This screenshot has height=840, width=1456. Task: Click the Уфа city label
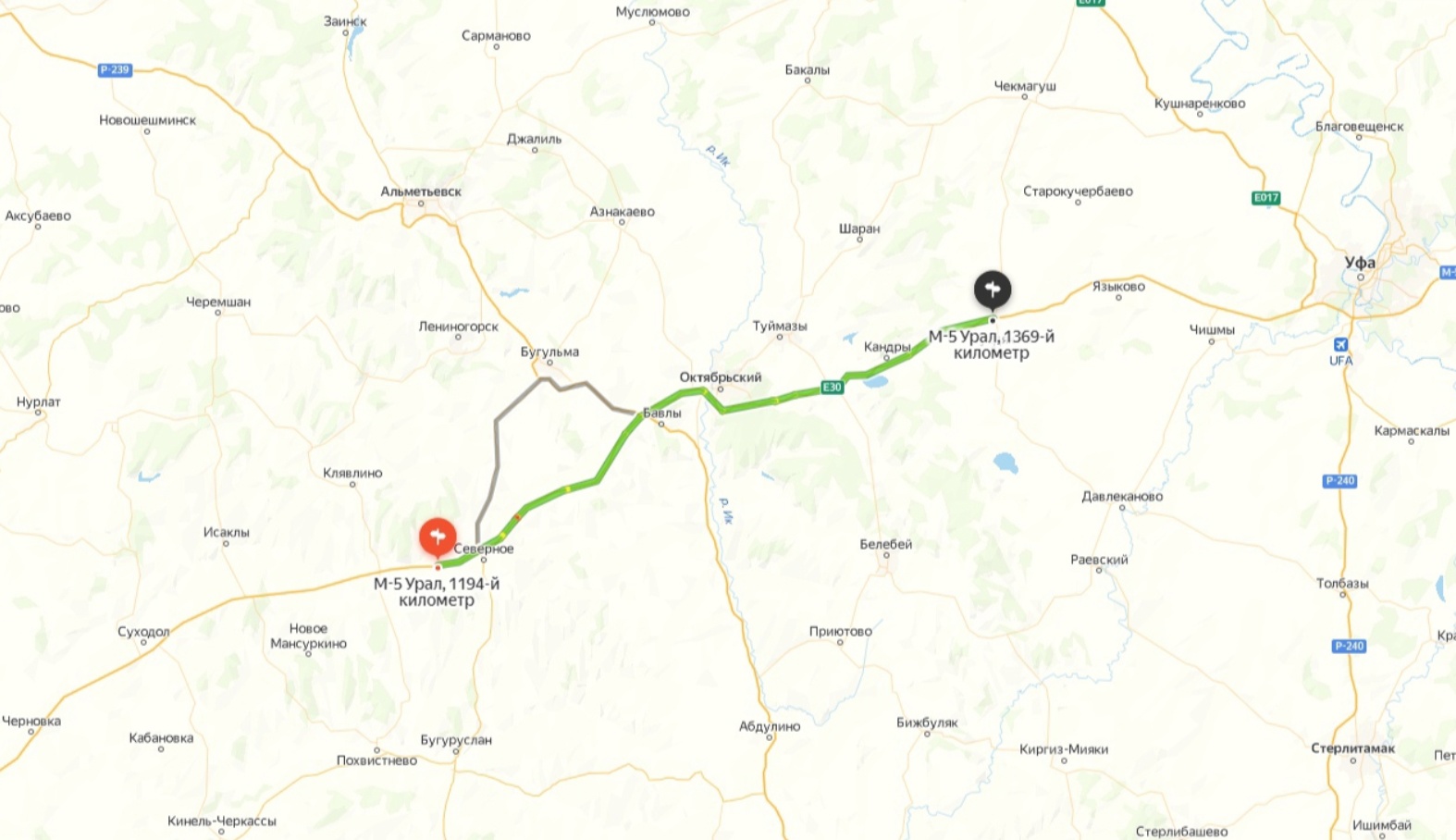[x=1360, y=263]
